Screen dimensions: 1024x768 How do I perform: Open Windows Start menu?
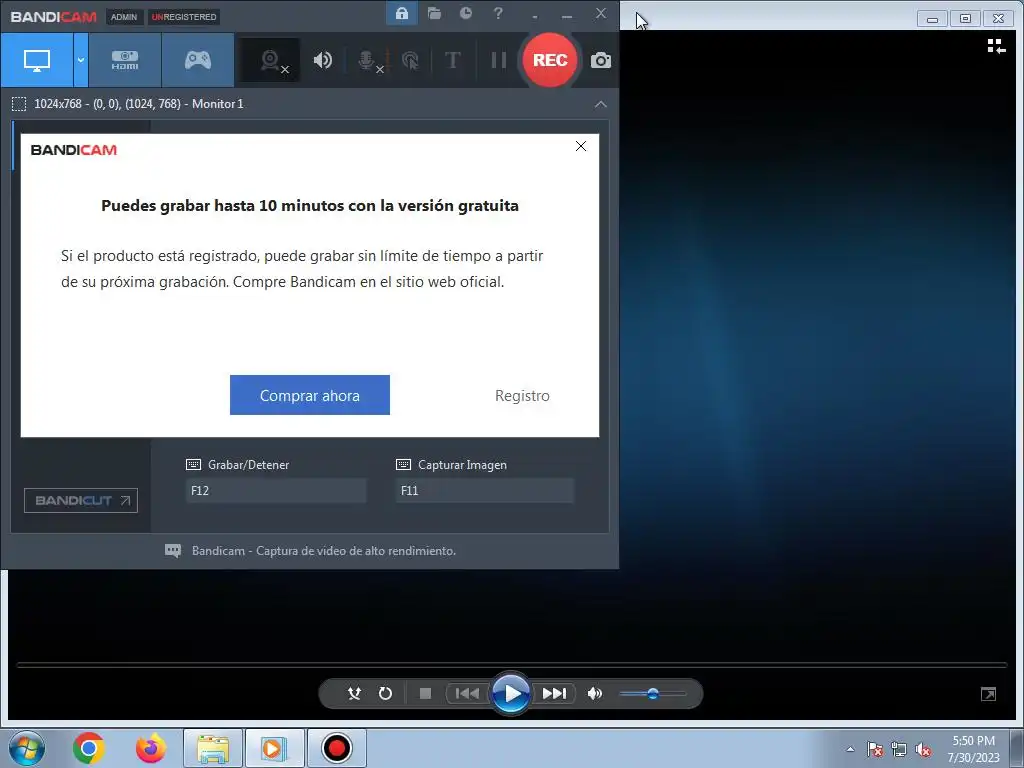click(x=27, y=748)
